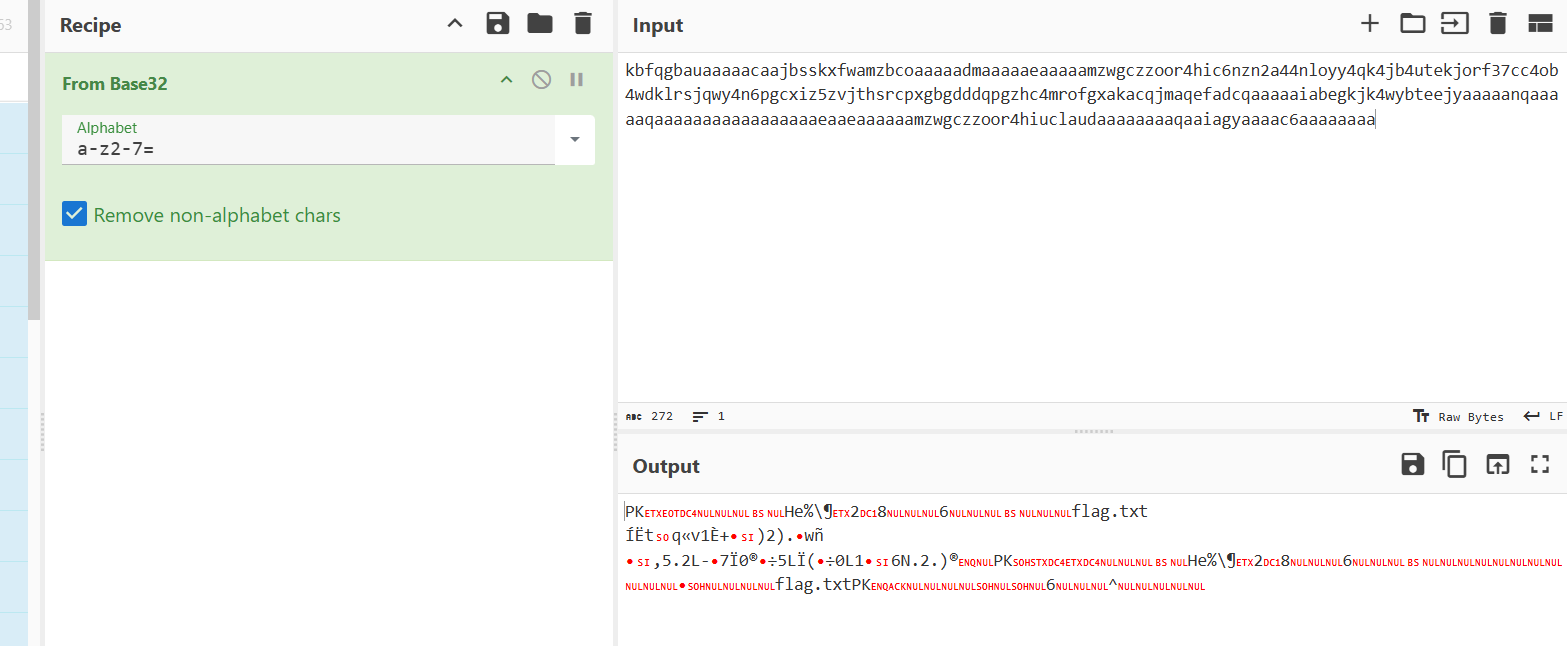
Task: Set breakpoint on From Base32
Action: click(x=577, y=80)
